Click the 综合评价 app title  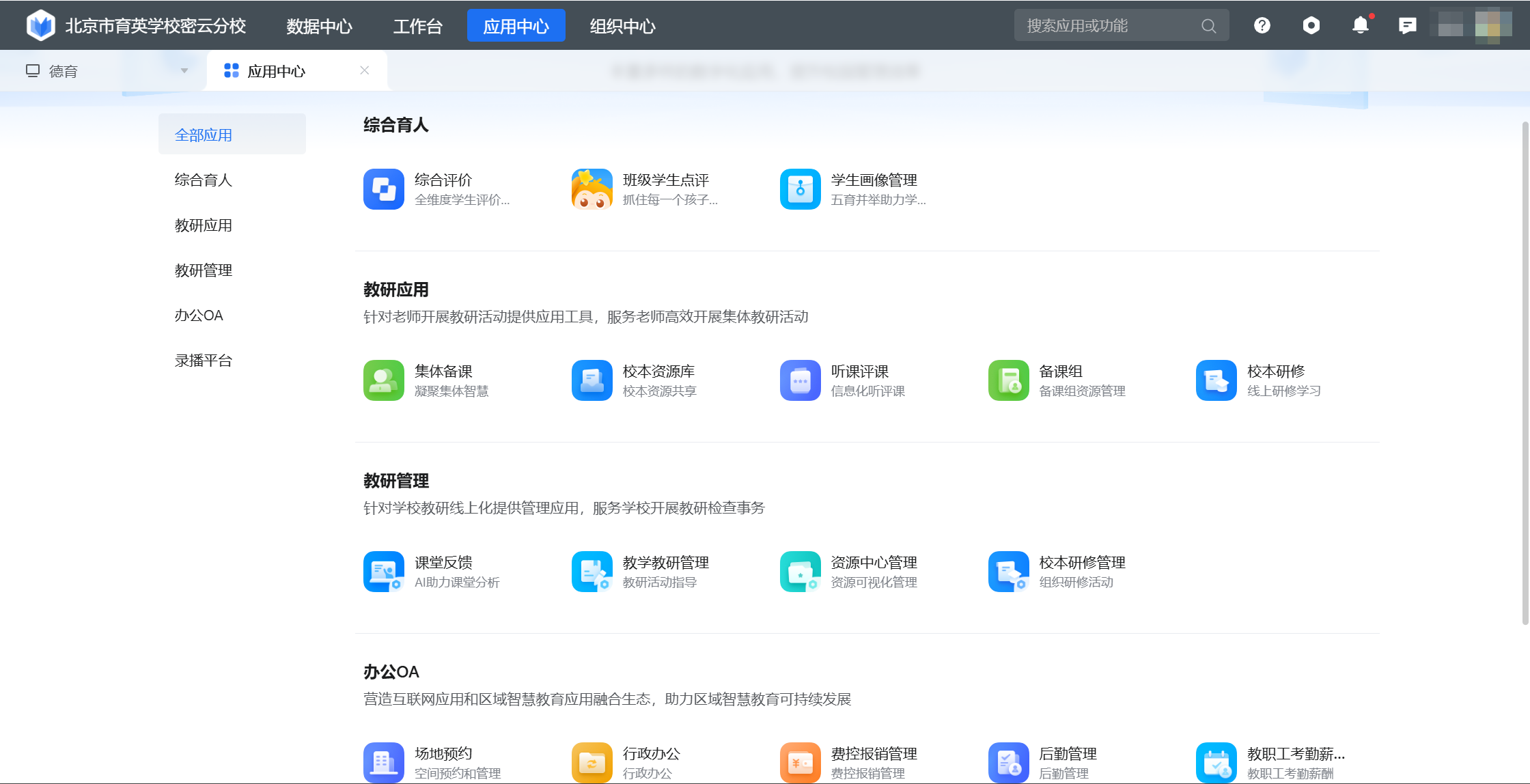[443, 180]
